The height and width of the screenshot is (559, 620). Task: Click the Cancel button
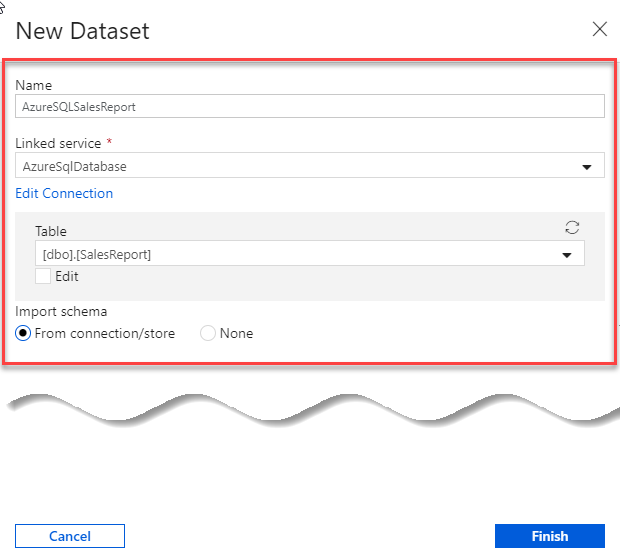(x=70, y=536)
